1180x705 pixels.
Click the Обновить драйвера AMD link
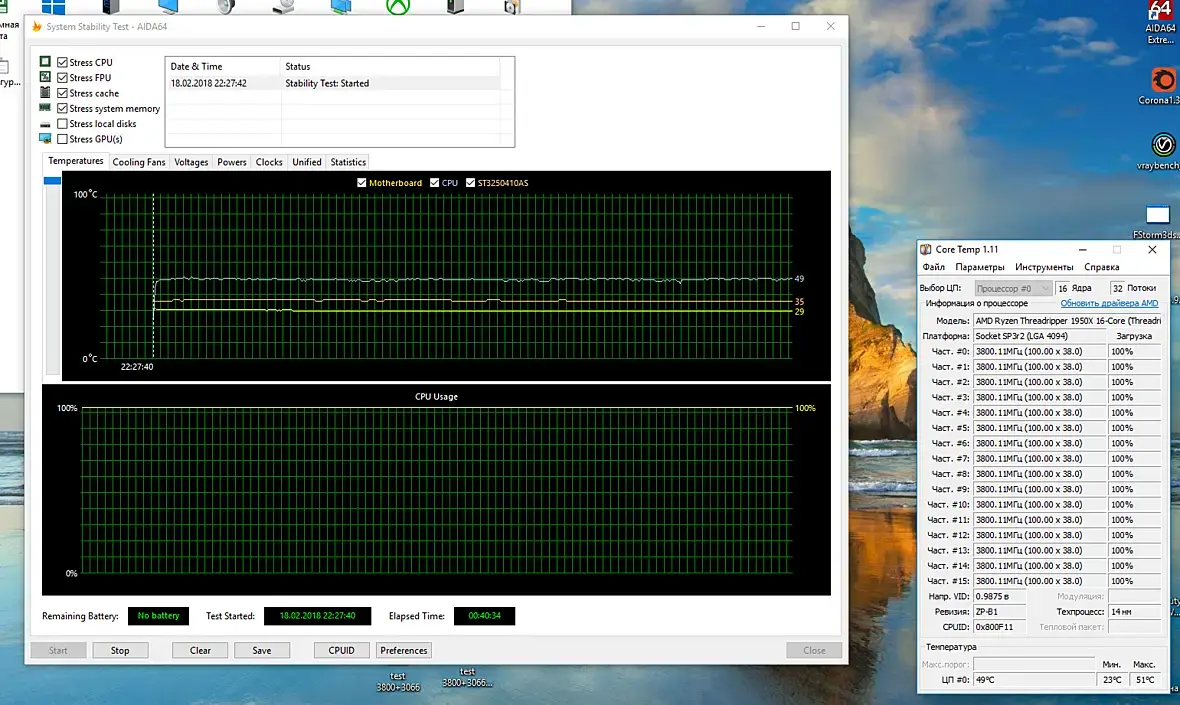1109,303
